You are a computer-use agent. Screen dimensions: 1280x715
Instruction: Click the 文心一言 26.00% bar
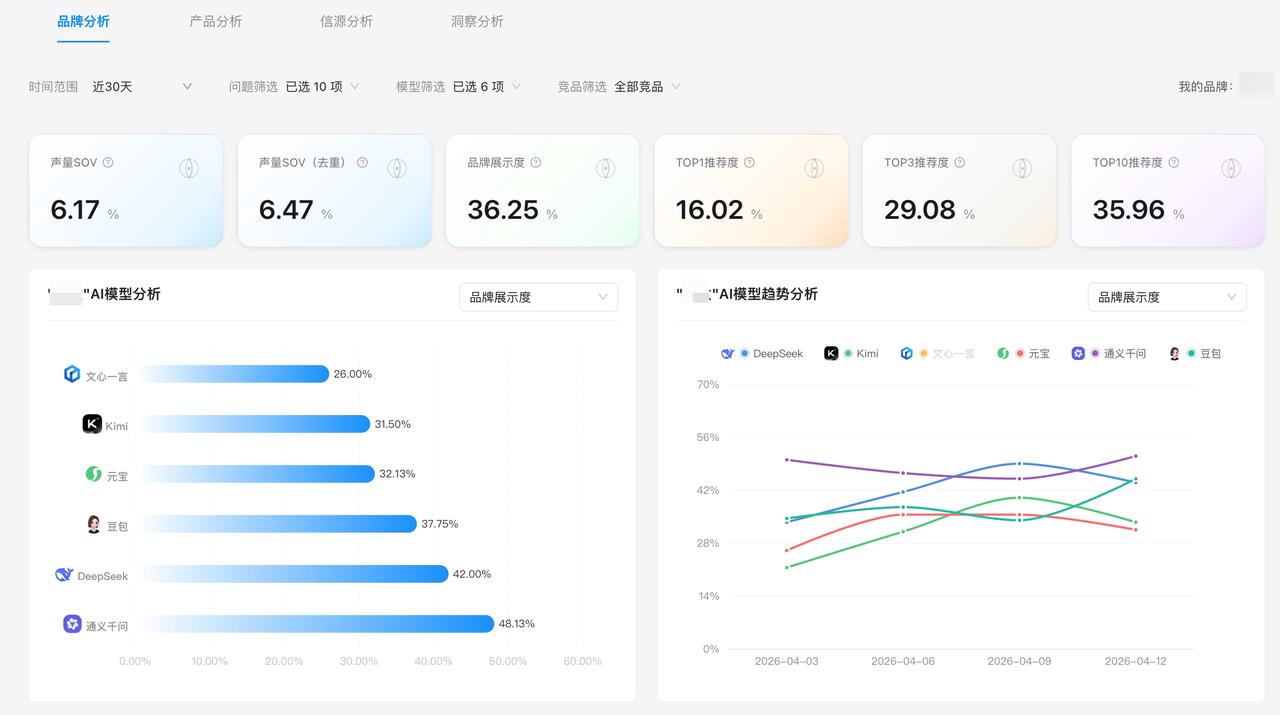click(232, 374)
